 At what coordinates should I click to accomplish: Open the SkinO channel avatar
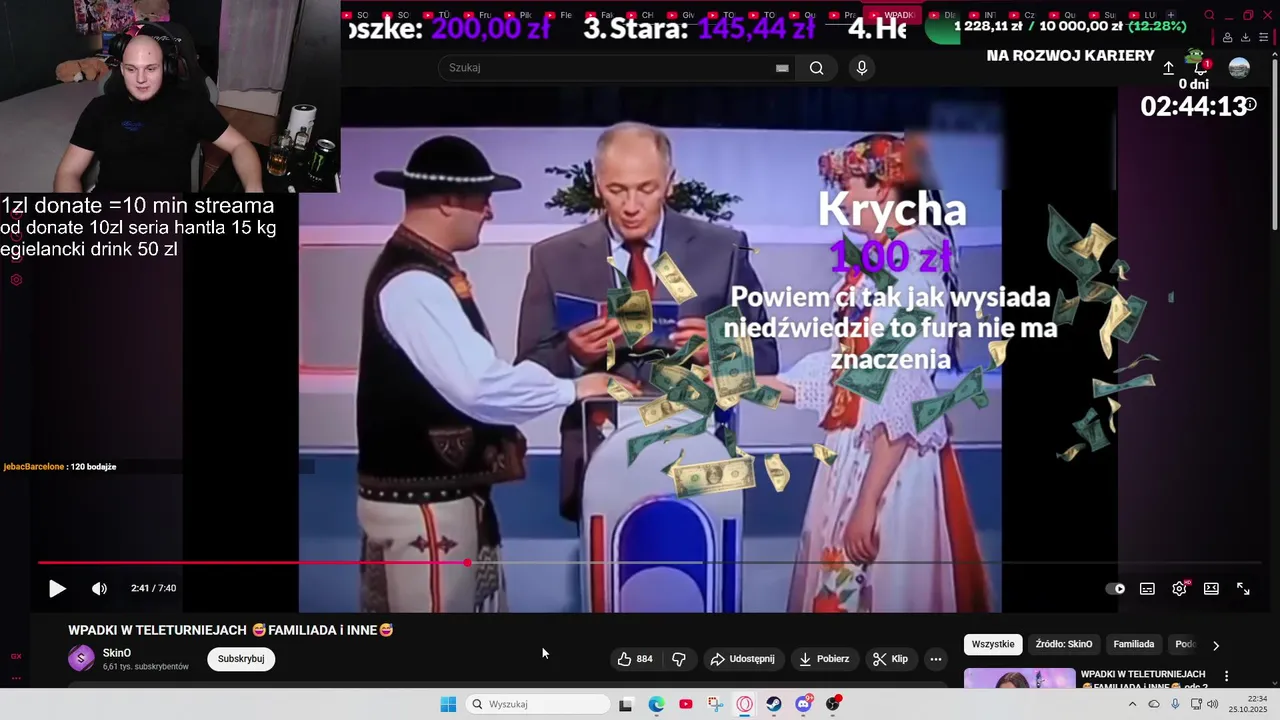click(81, 658)
